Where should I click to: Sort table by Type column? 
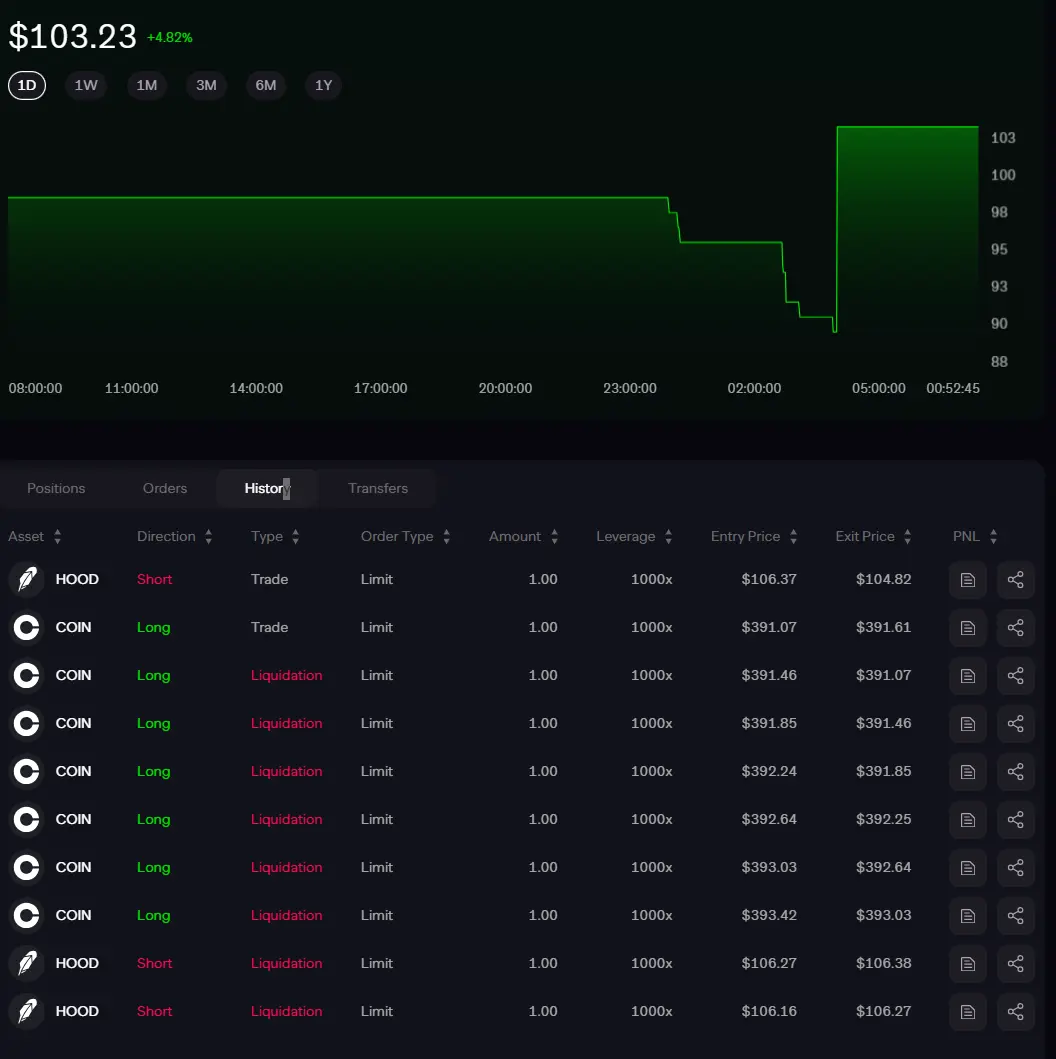(275, 536)
